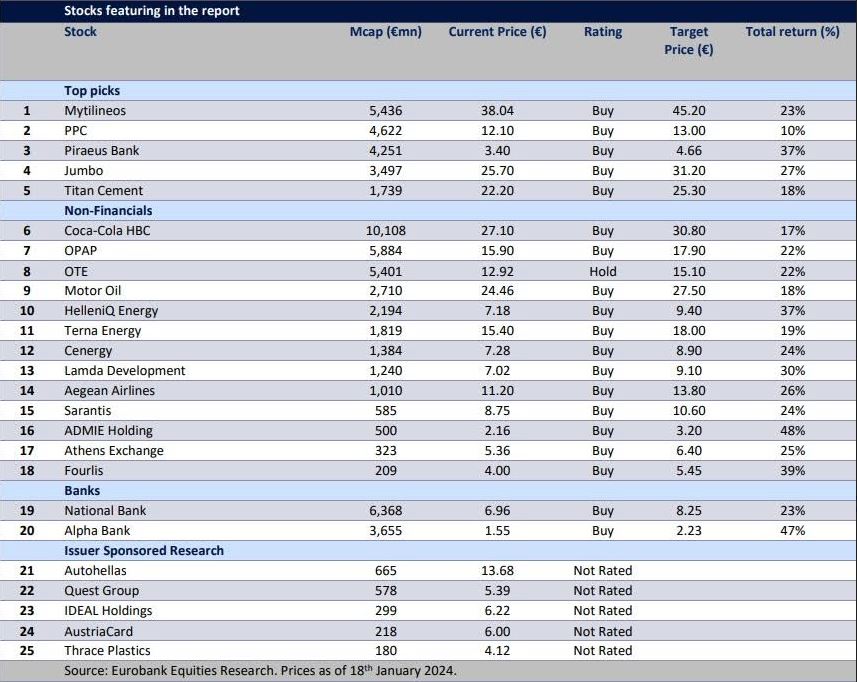This screenshot has width=857, height=682.
Task: Select Coca-Cola HBC market cap 10,108
Action: click(x=386, y=231)
